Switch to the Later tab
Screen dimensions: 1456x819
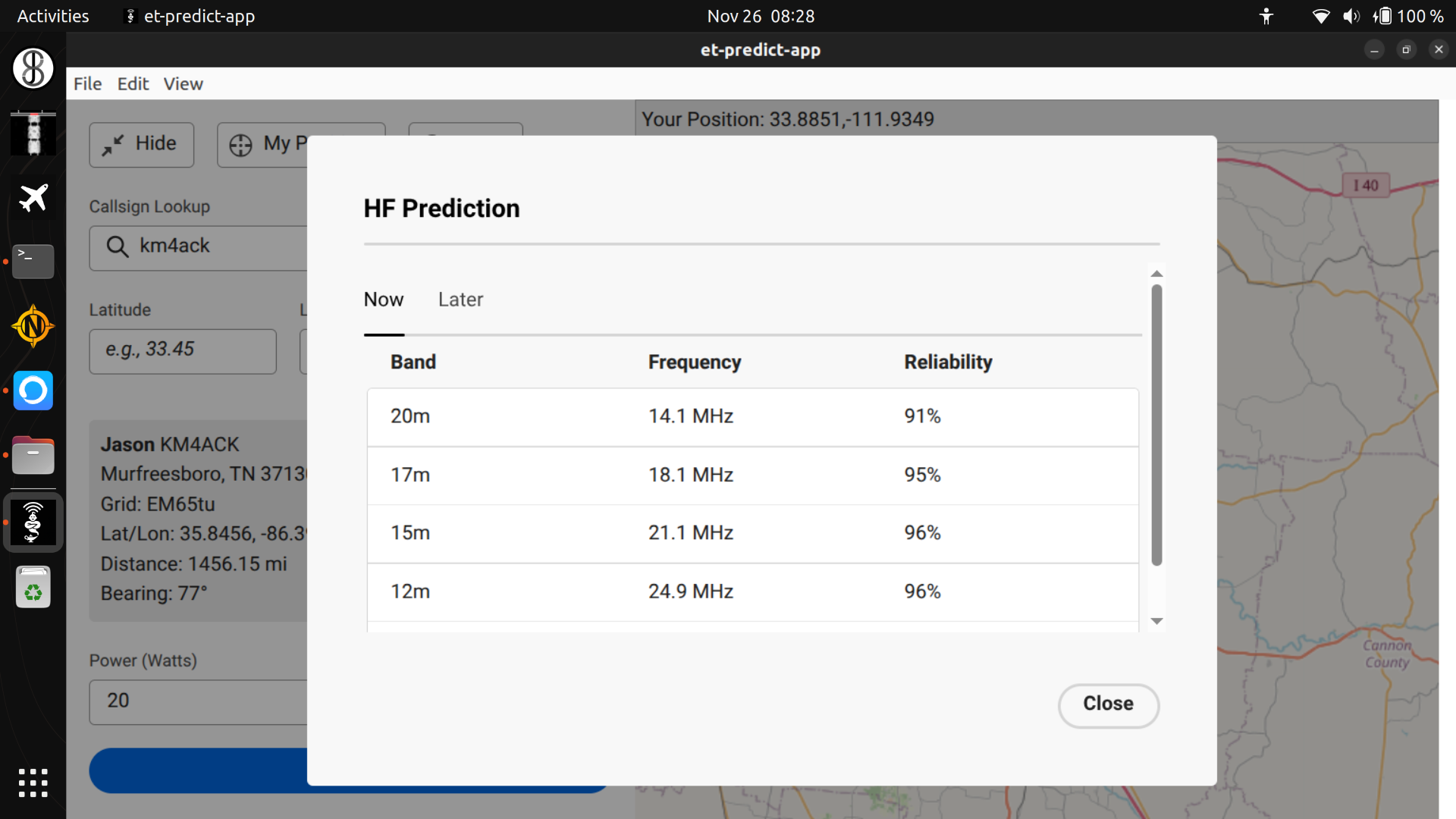pyautogui.click(x=460, y=300)
